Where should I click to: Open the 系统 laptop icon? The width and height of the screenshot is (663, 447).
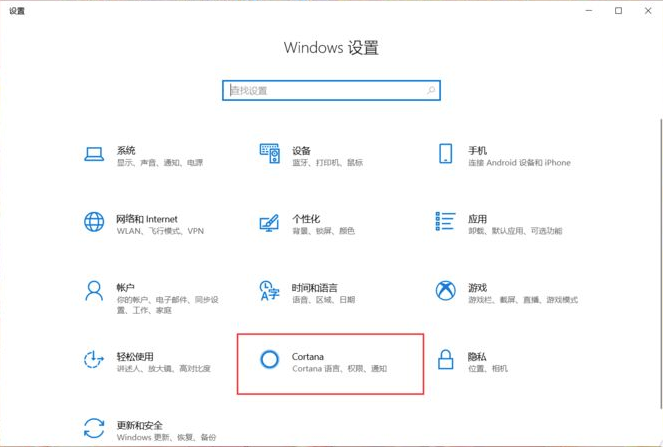94,154
